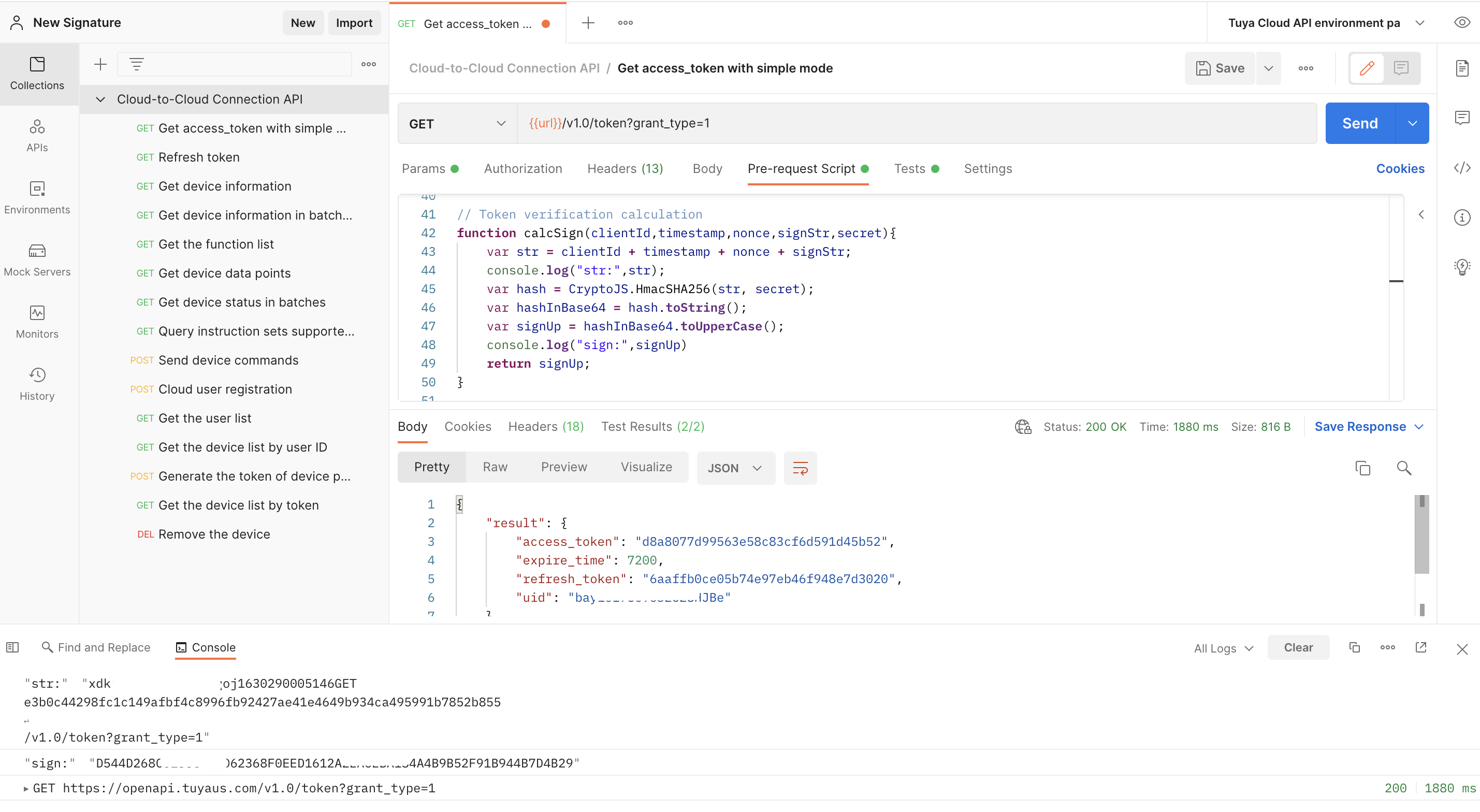
Task: Open tab options three-dot menu
Action: click(625, 23)
